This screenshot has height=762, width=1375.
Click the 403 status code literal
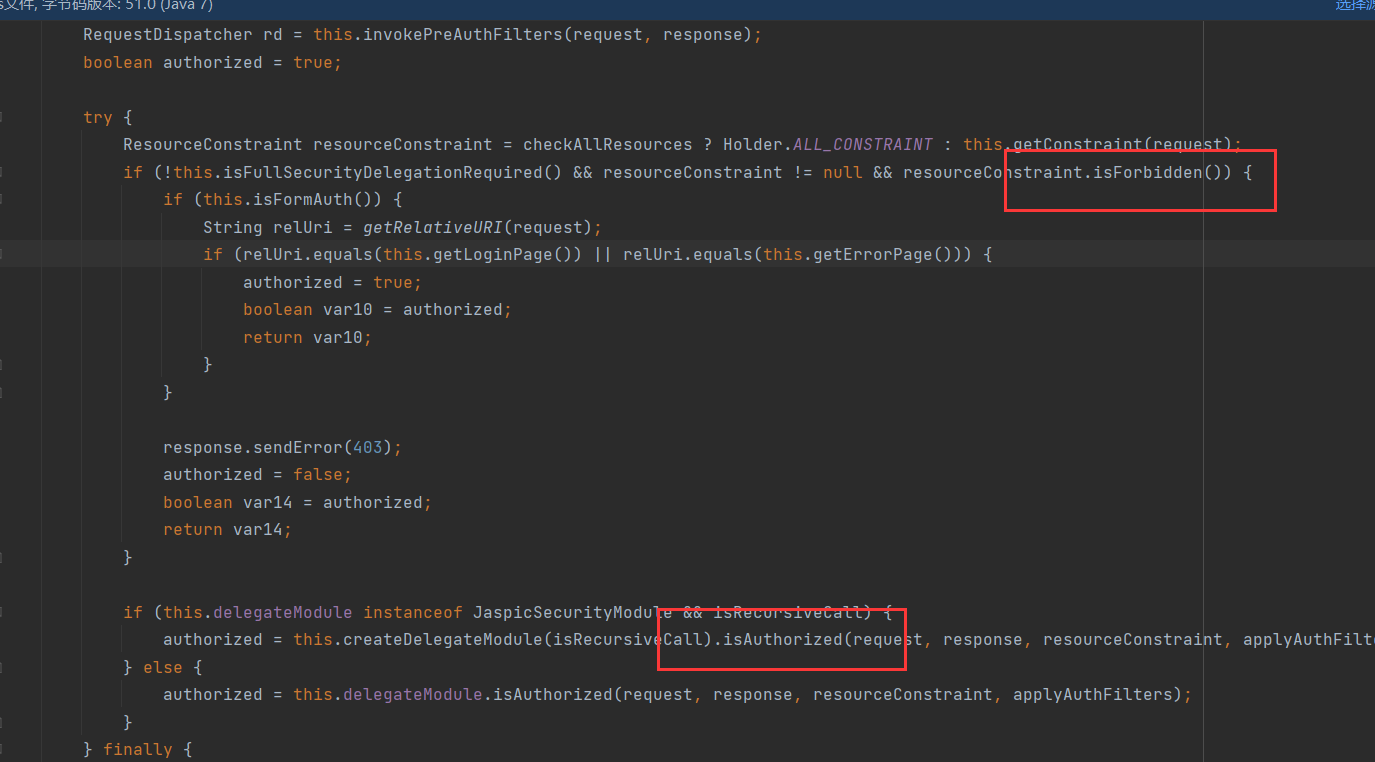point(367,447)
